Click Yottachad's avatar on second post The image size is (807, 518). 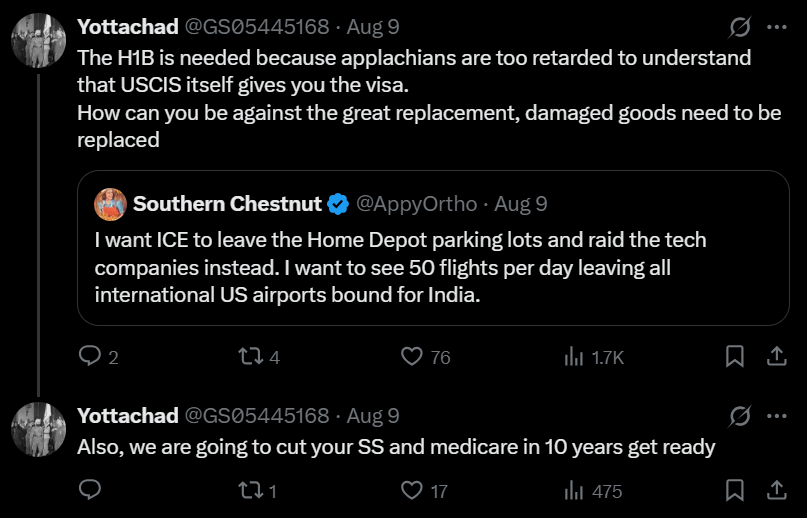38,429
